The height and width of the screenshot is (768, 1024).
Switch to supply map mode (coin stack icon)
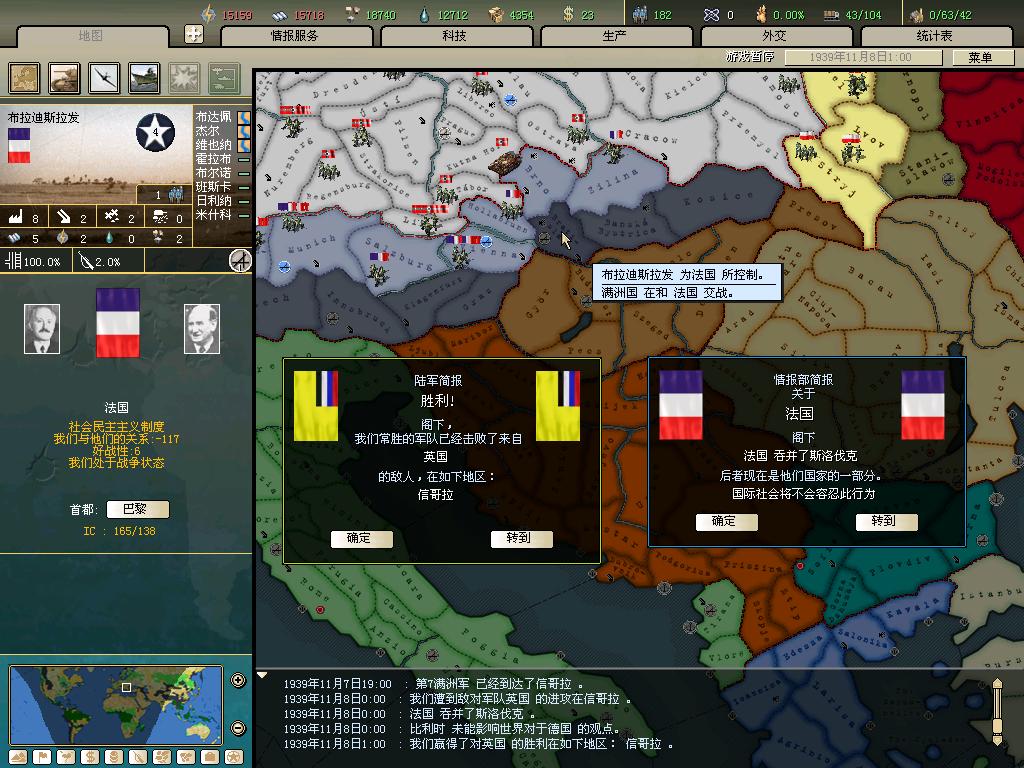point(114,757)
